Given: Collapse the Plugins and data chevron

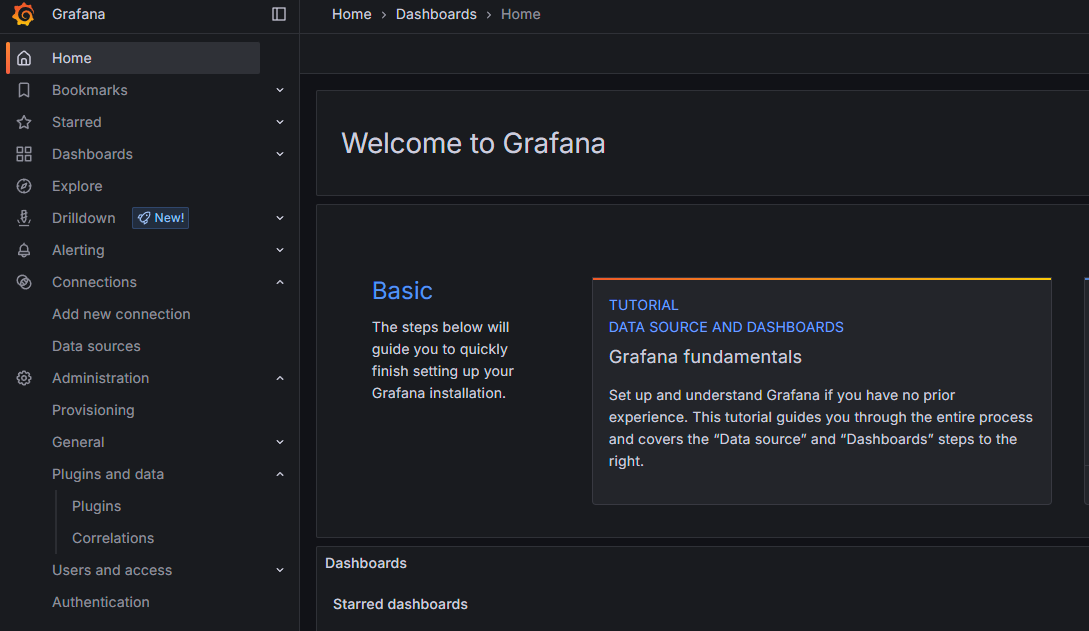Looking at the screenshot, I should (280, 474).
